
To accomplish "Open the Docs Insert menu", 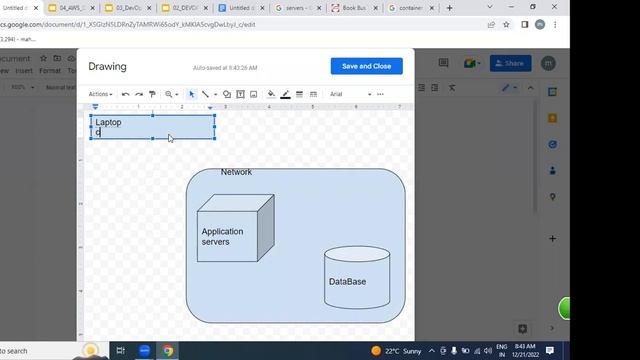I will 24,71.
